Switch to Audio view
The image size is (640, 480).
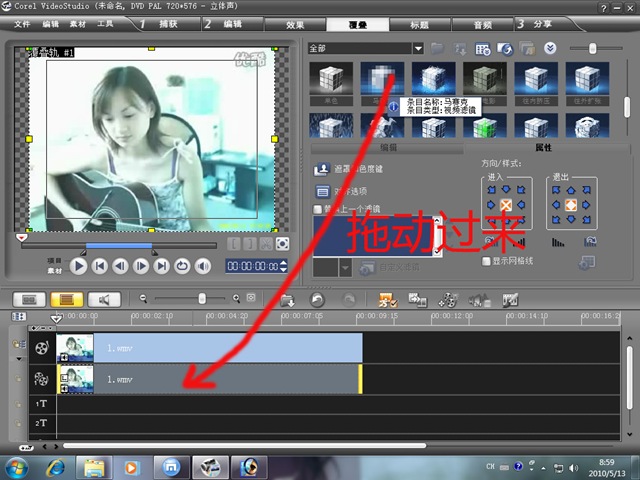tap(103, 299)
